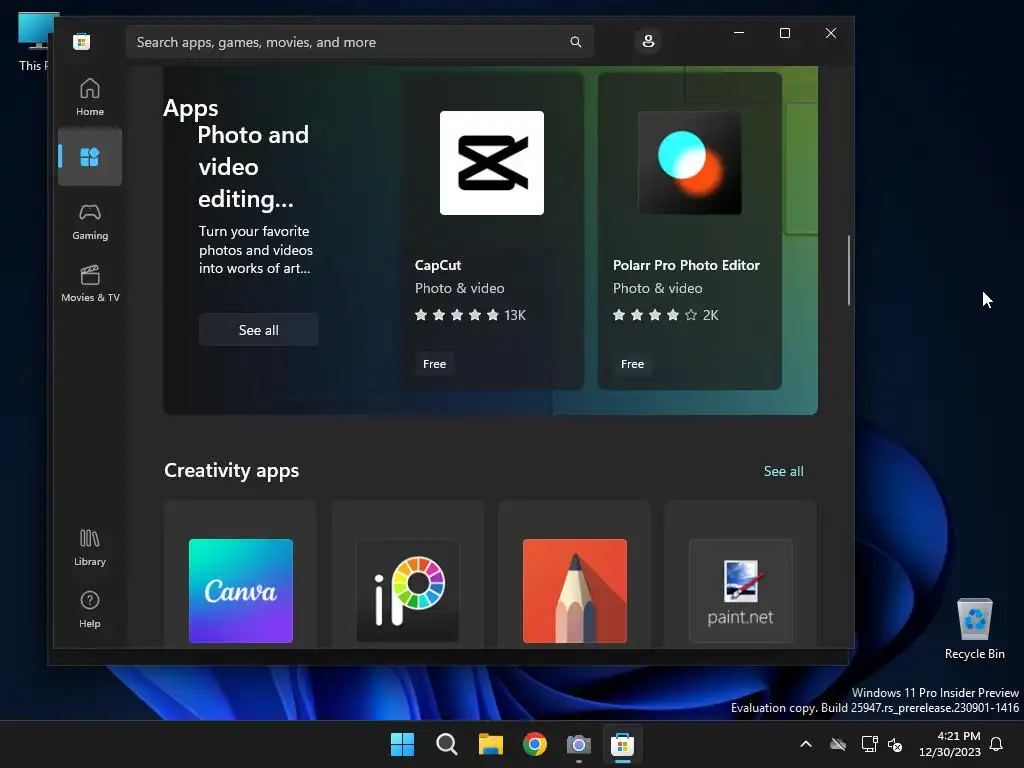Screen dimensions: 1024x768
Task: Click See all link for Creativity apps
Action: (x=784, y=471)
